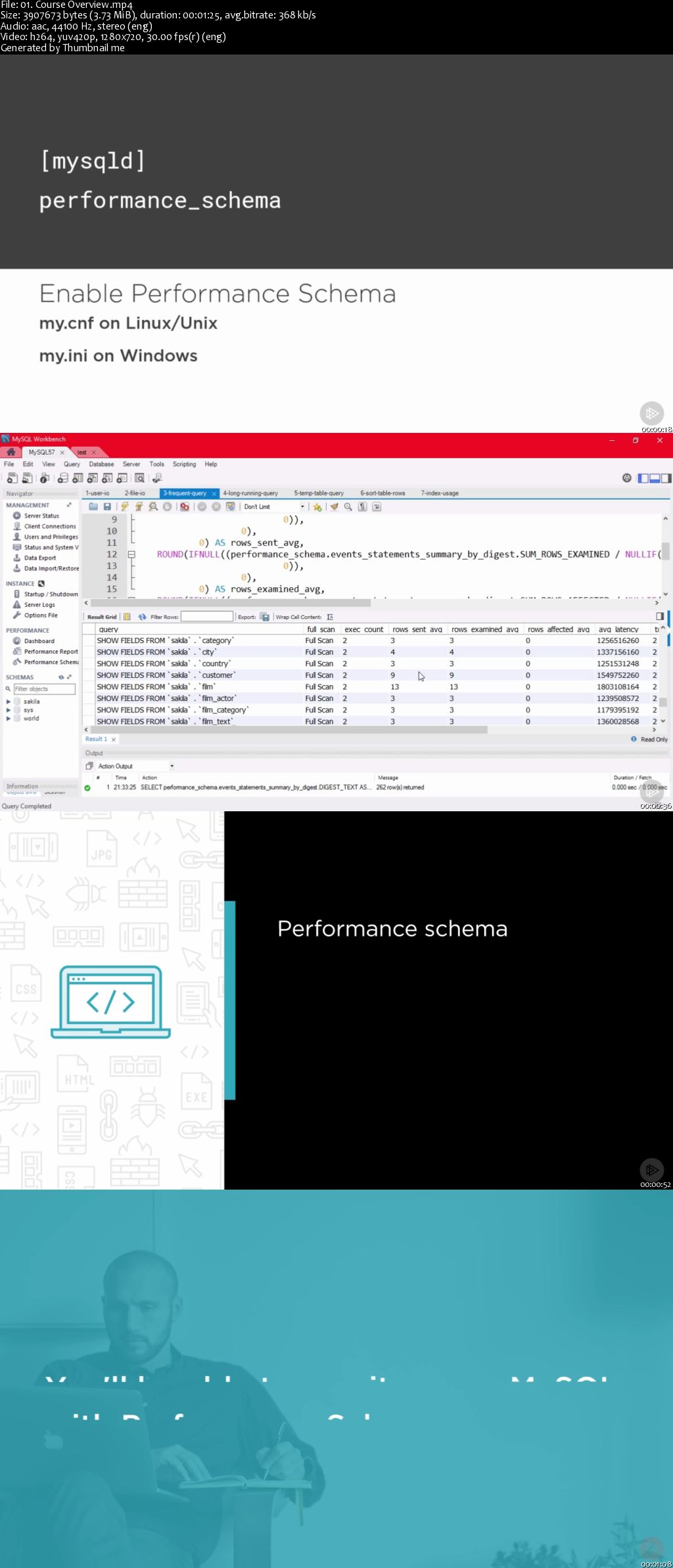The image size is (673, 1568).
Task: Toggle autocommit mode icon
Action: tap(230, 506)
